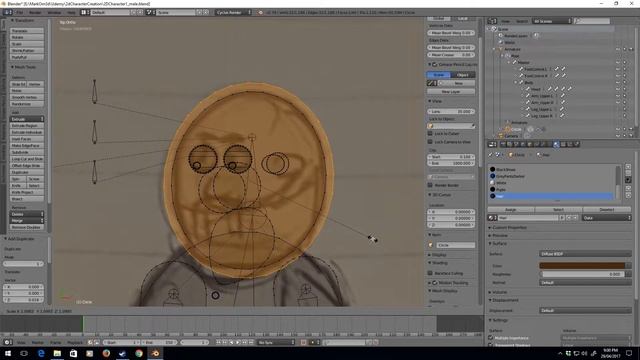Open the timeline Marker menu

[38, 342]
